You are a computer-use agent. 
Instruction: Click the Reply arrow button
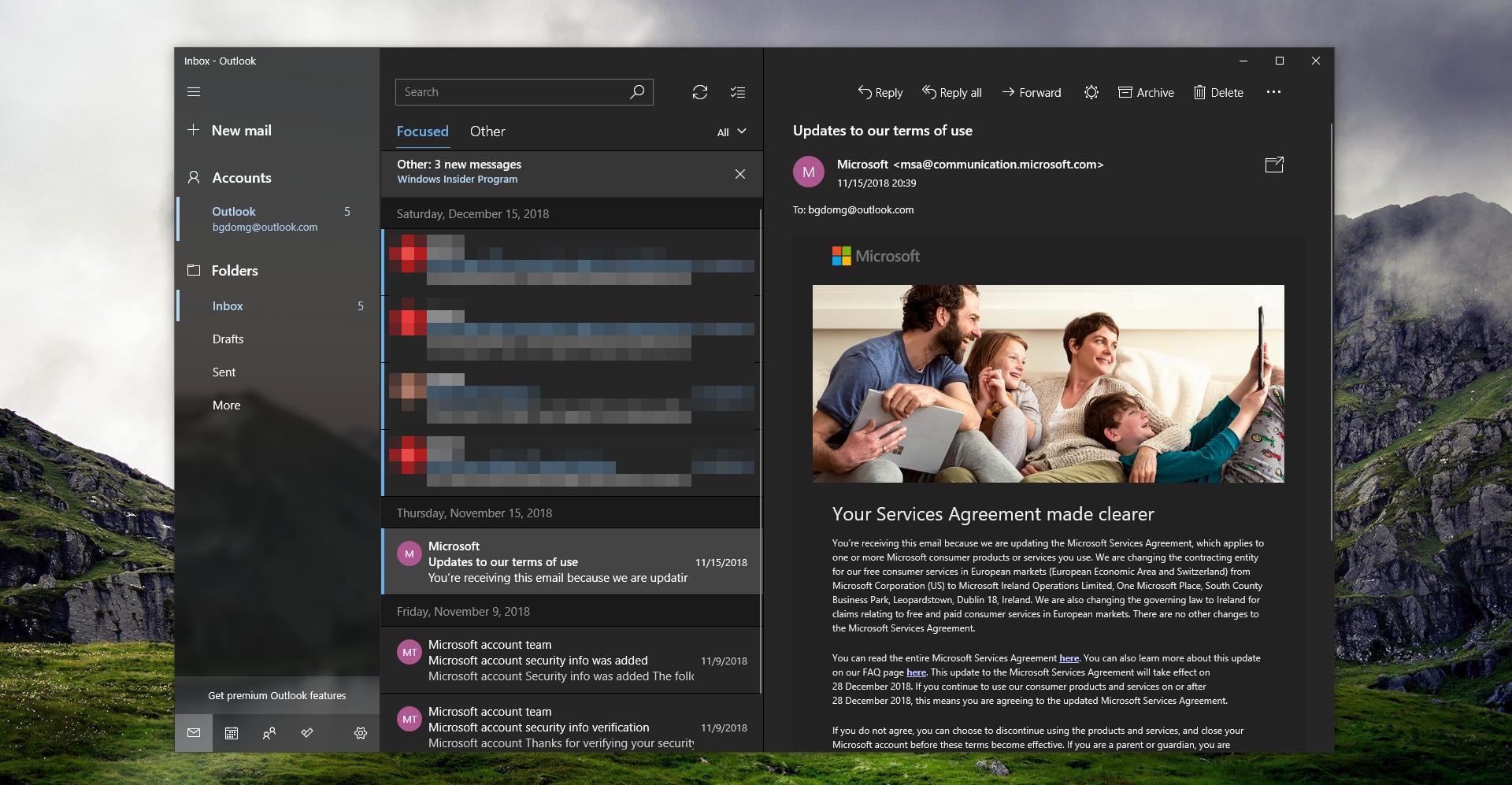click(880, 92)
